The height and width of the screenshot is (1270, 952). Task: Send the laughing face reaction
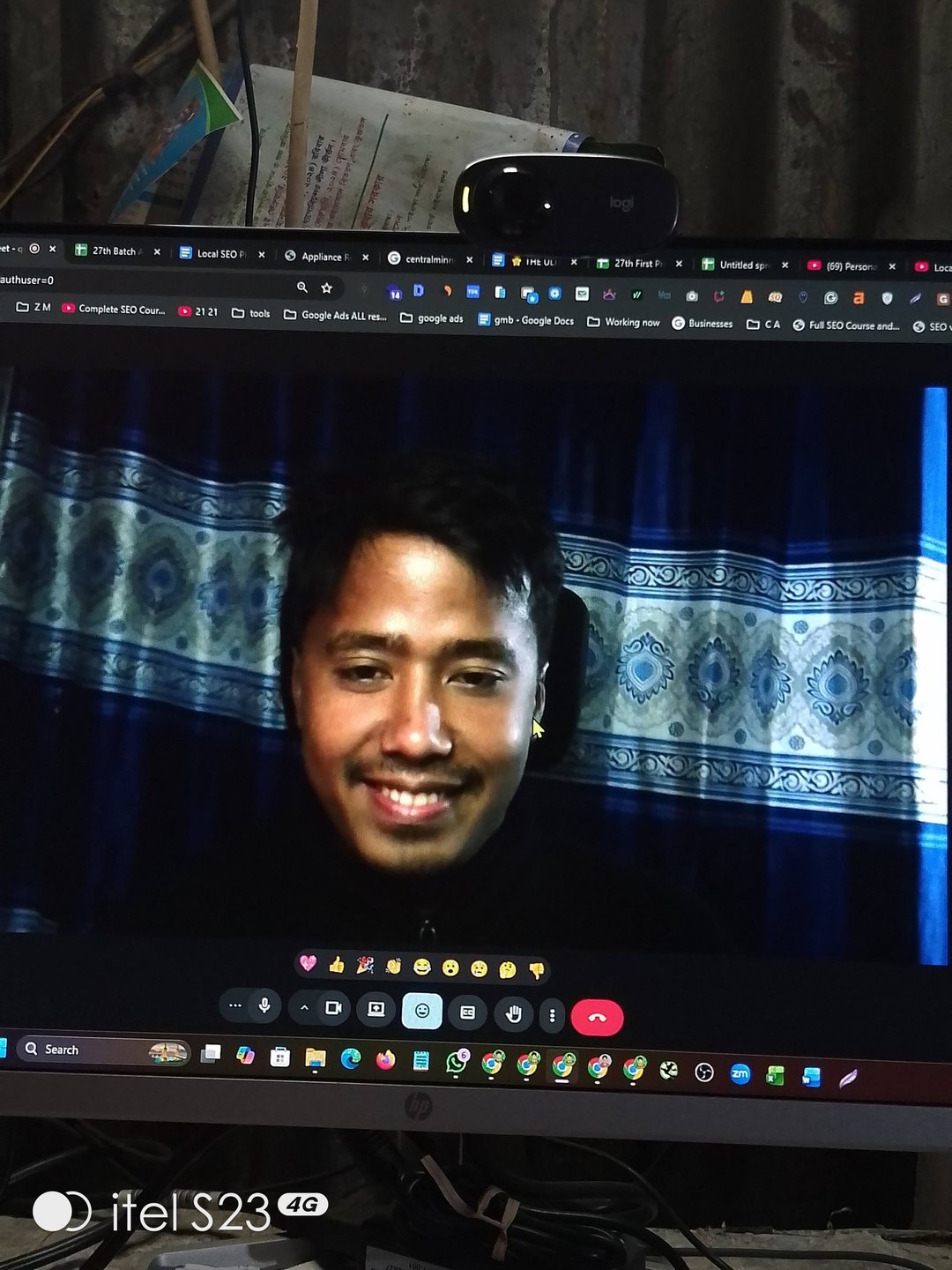(422, 967)
